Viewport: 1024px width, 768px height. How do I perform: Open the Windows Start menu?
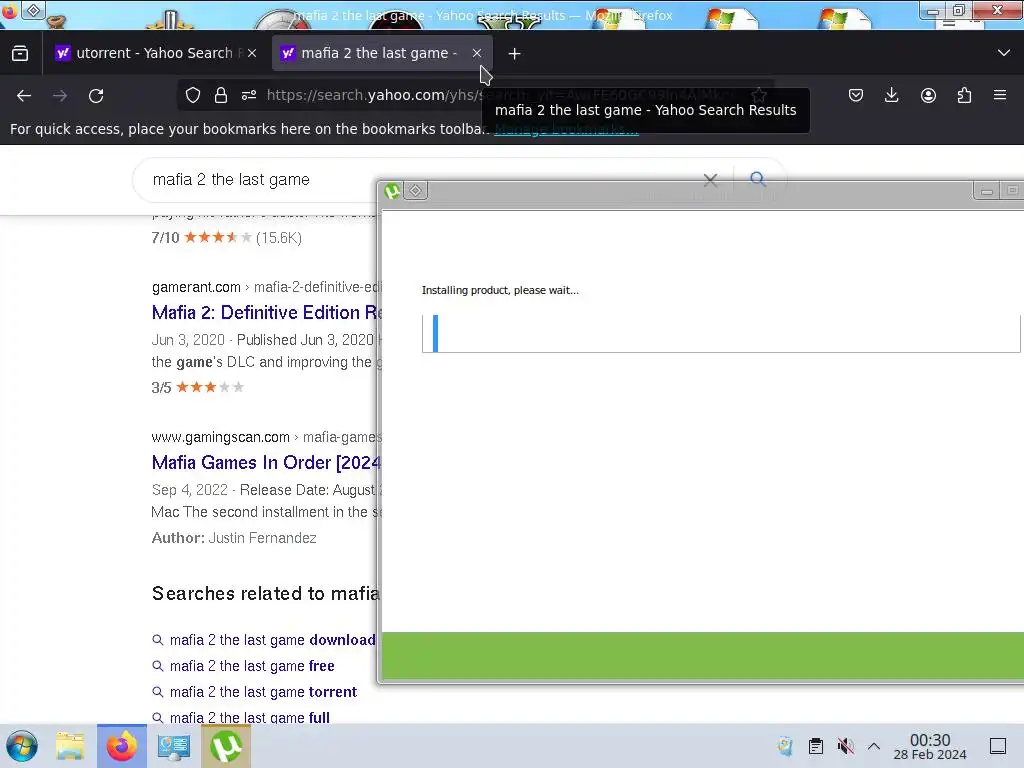22,746
